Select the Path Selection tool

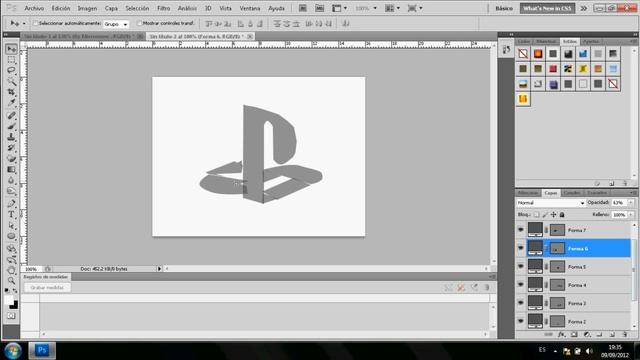point(11,225)
